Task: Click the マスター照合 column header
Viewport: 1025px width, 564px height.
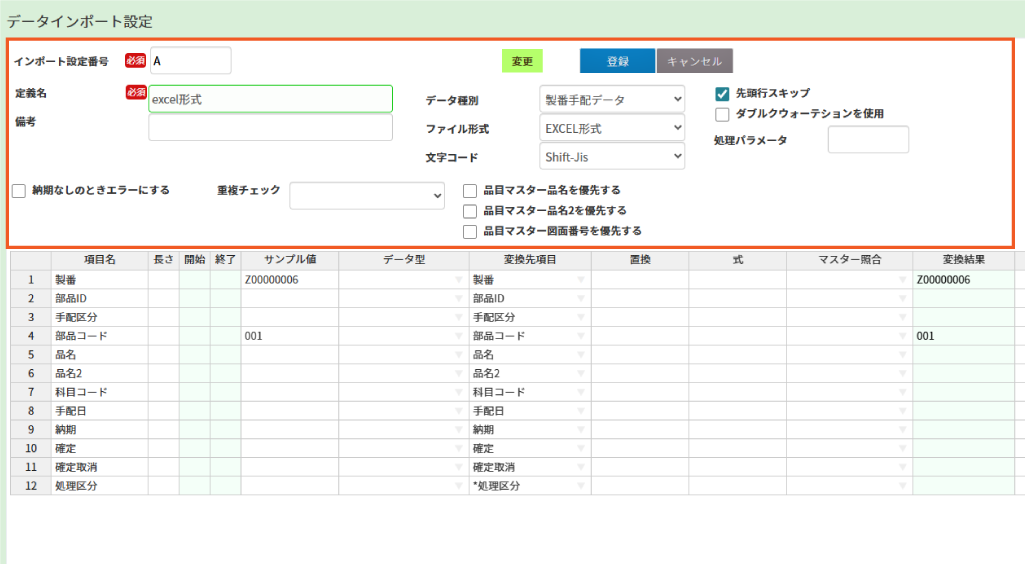Action: tap(849, 260)
